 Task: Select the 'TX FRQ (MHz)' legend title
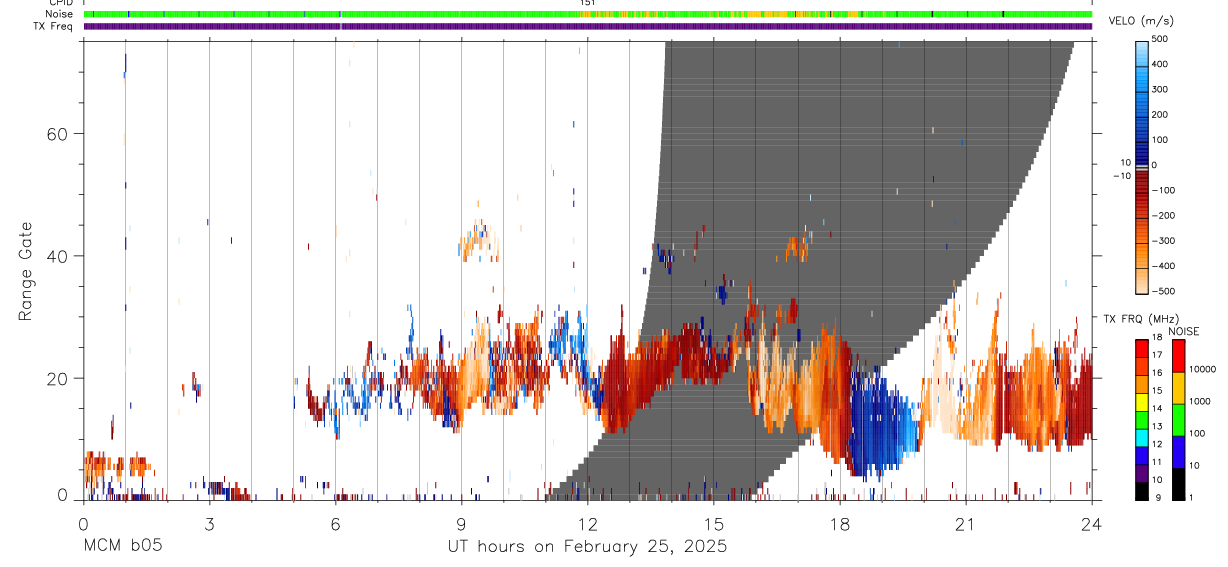click(x=1141, y=318)
